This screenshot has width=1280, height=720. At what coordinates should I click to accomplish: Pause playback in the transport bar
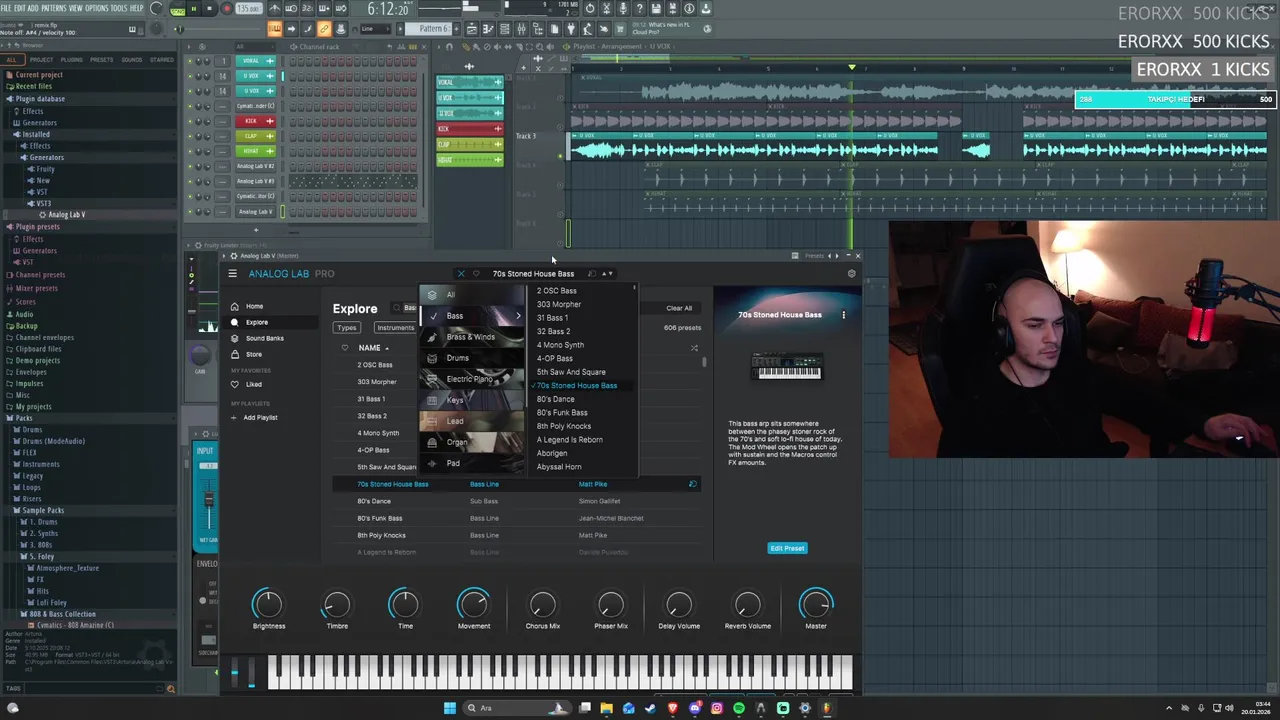pyautogui.click(x=193, y=9)
